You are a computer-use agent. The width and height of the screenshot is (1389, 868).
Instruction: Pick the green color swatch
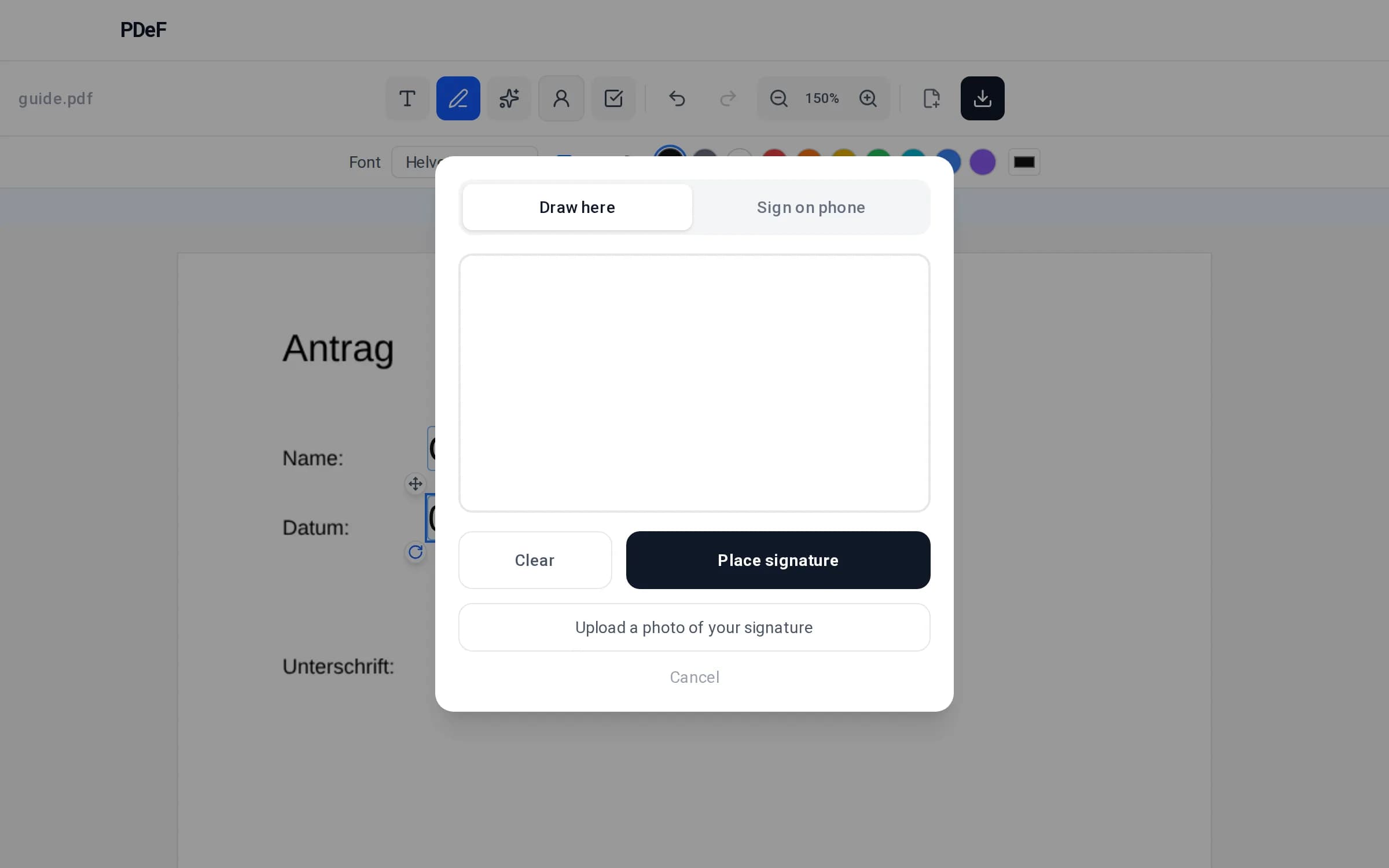click(878, 153)
